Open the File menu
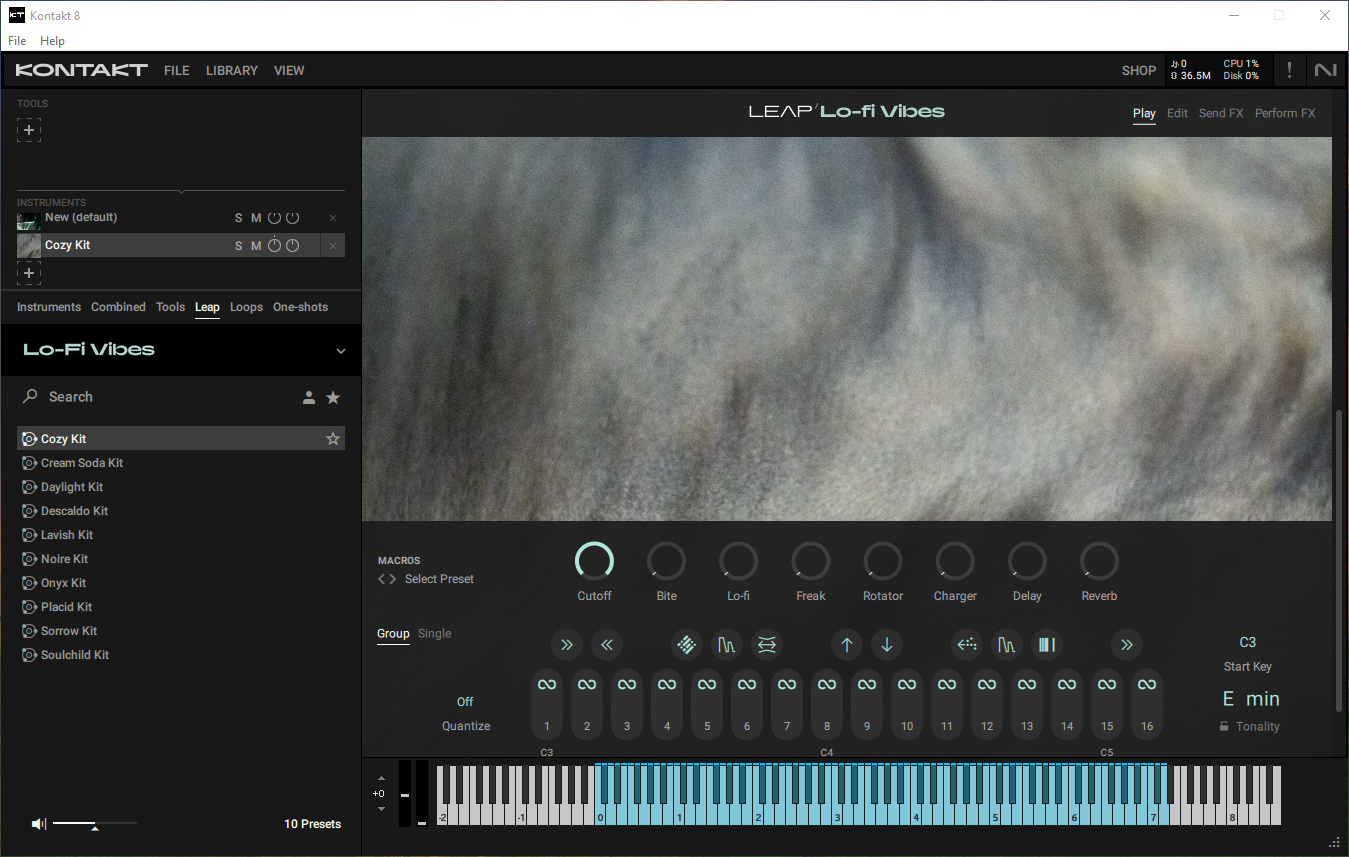The width and height of the screenshot is (1349, 857). (x=16, y=41)
